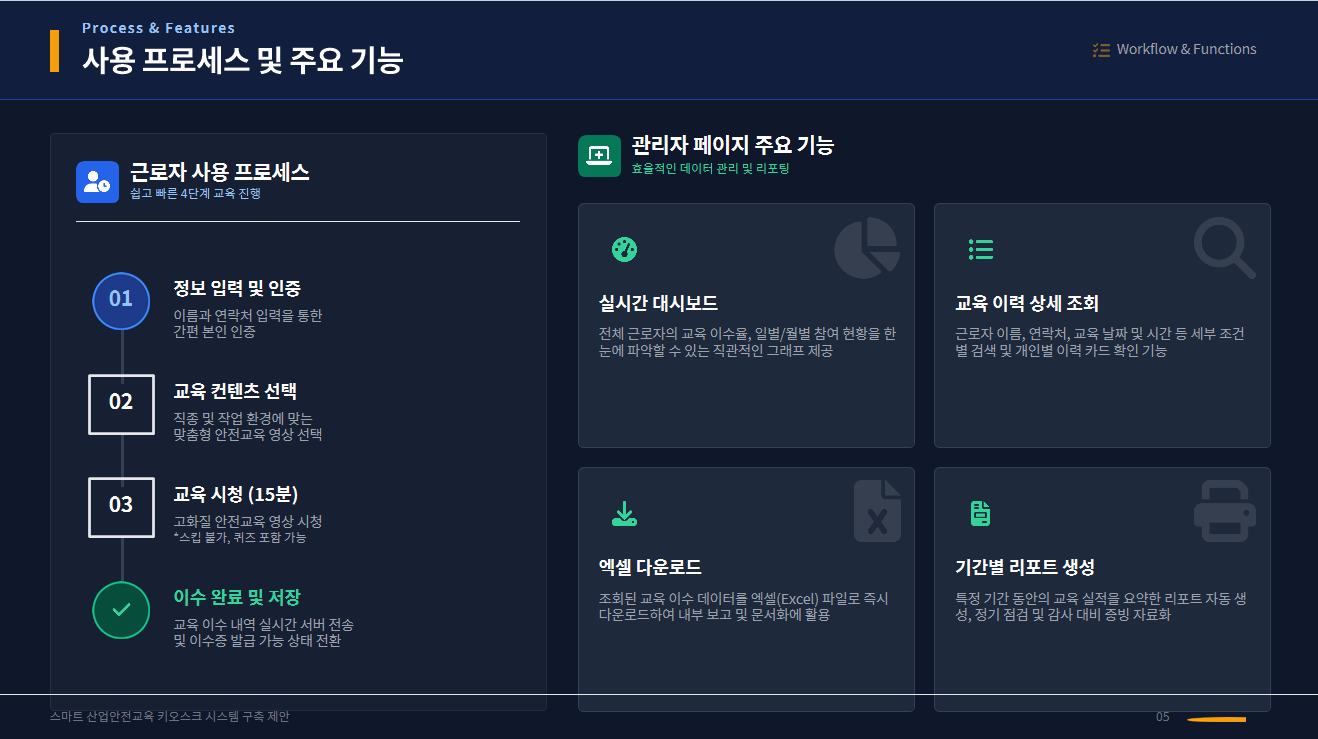Click the Excel file icon
The width and height of the screenshot is (1318, 739).
click(877, 511)
